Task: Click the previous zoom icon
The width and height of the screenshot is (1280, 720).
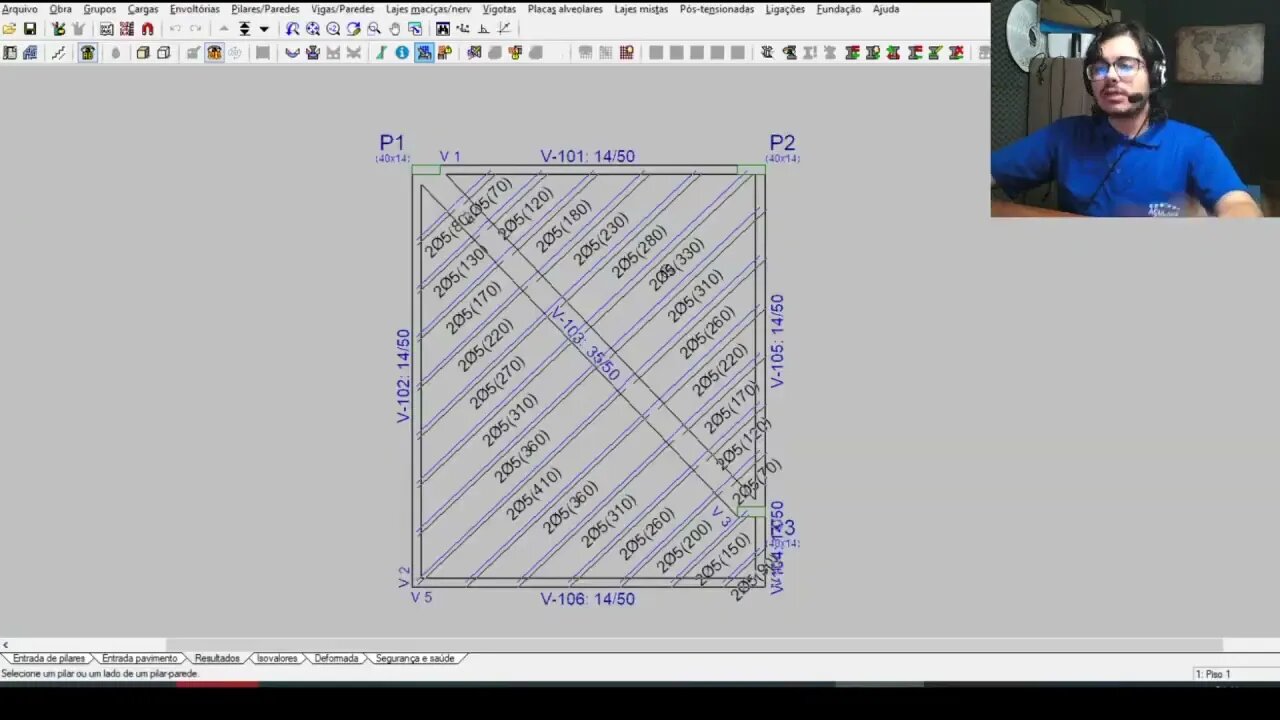Action: point(292,29)
